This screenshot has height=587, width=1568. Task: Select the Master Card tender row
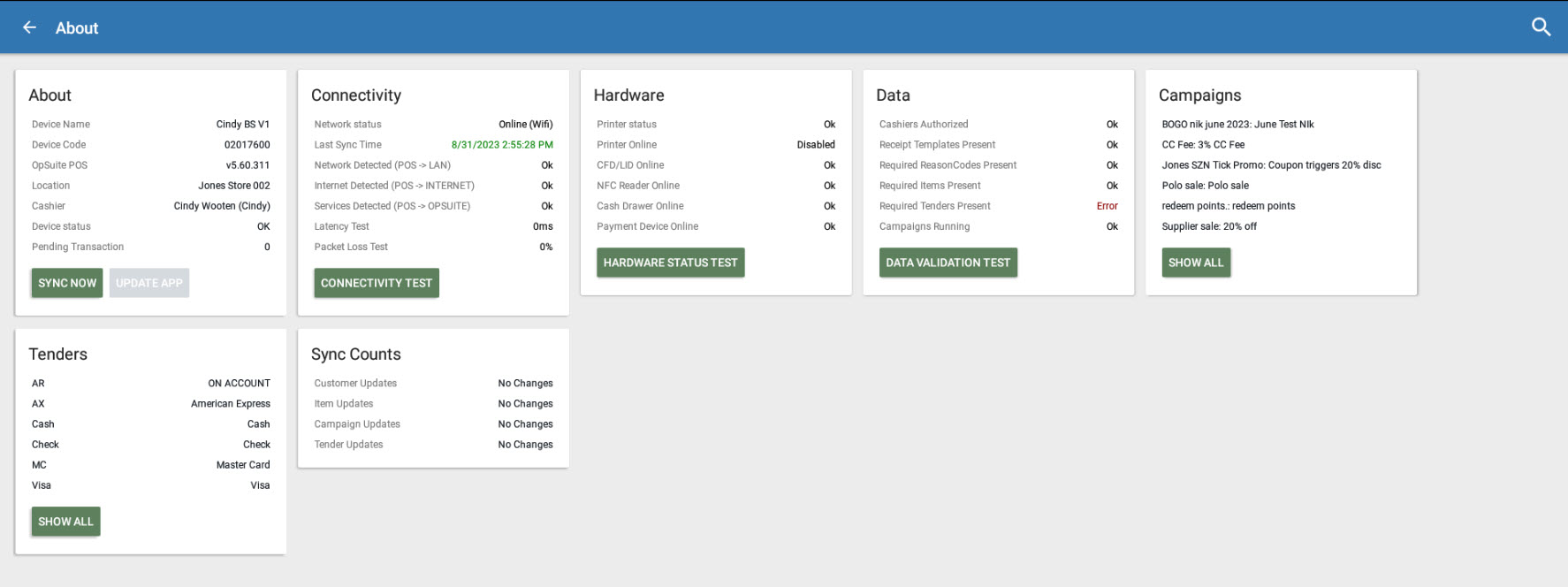point(150,465)
